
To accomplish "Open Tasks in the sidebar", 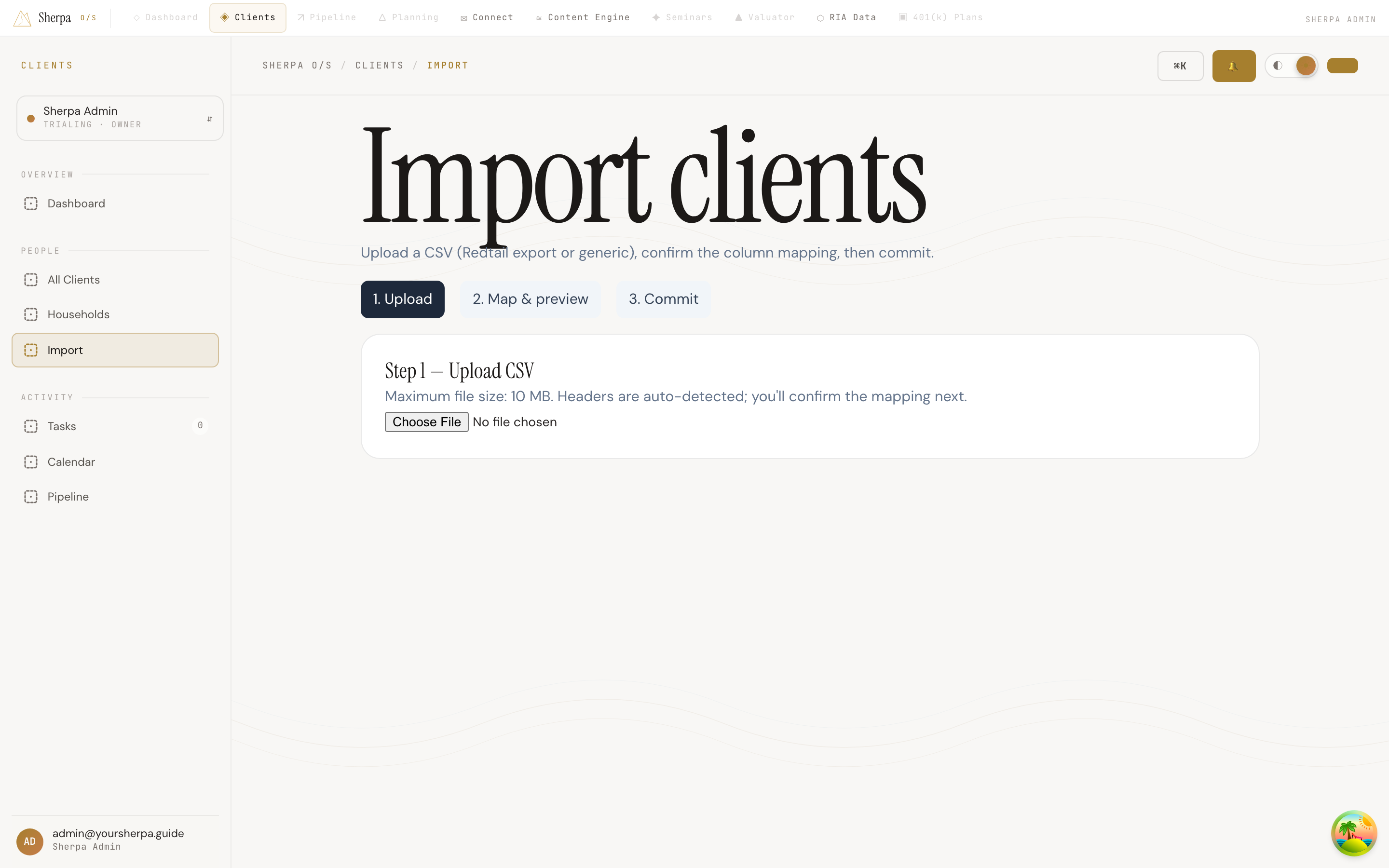I will (x=115, y=427).
